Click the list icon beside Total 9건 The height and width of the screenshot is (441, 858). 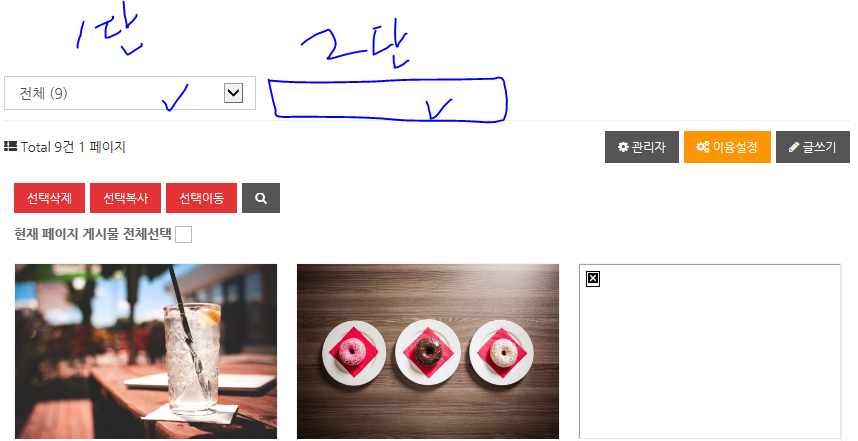tap(10, 146)
